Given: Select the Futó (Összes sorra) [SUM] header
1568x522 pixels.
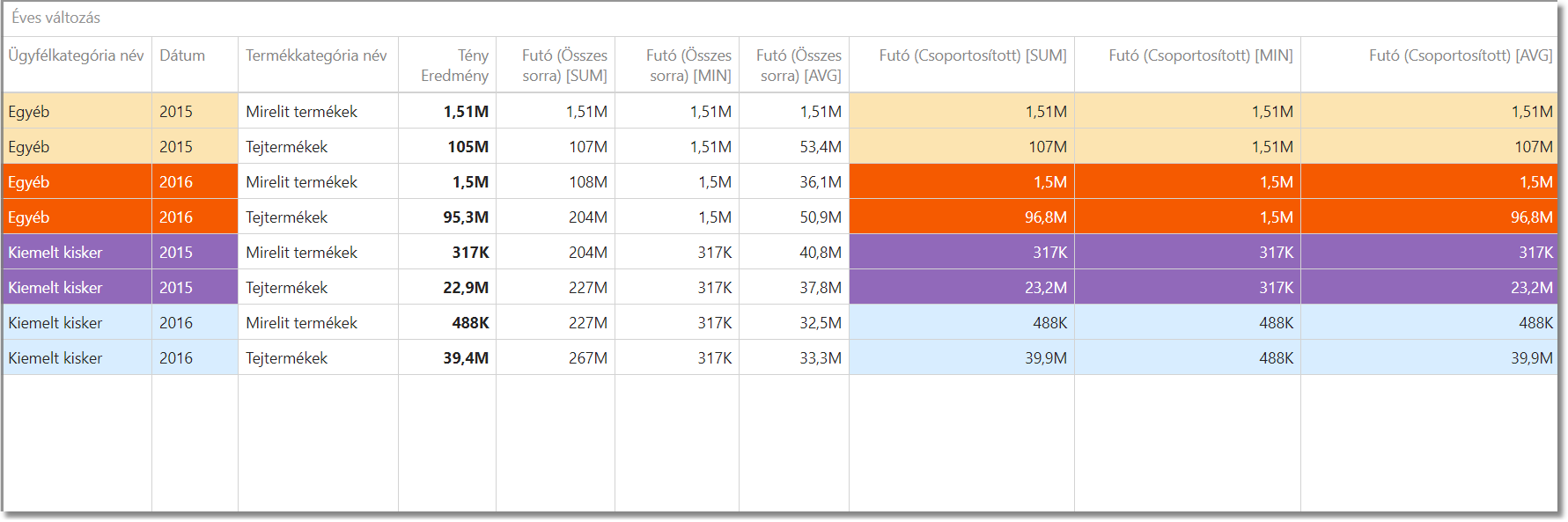Looking at the screenshot, I should (x=564, y=65).
